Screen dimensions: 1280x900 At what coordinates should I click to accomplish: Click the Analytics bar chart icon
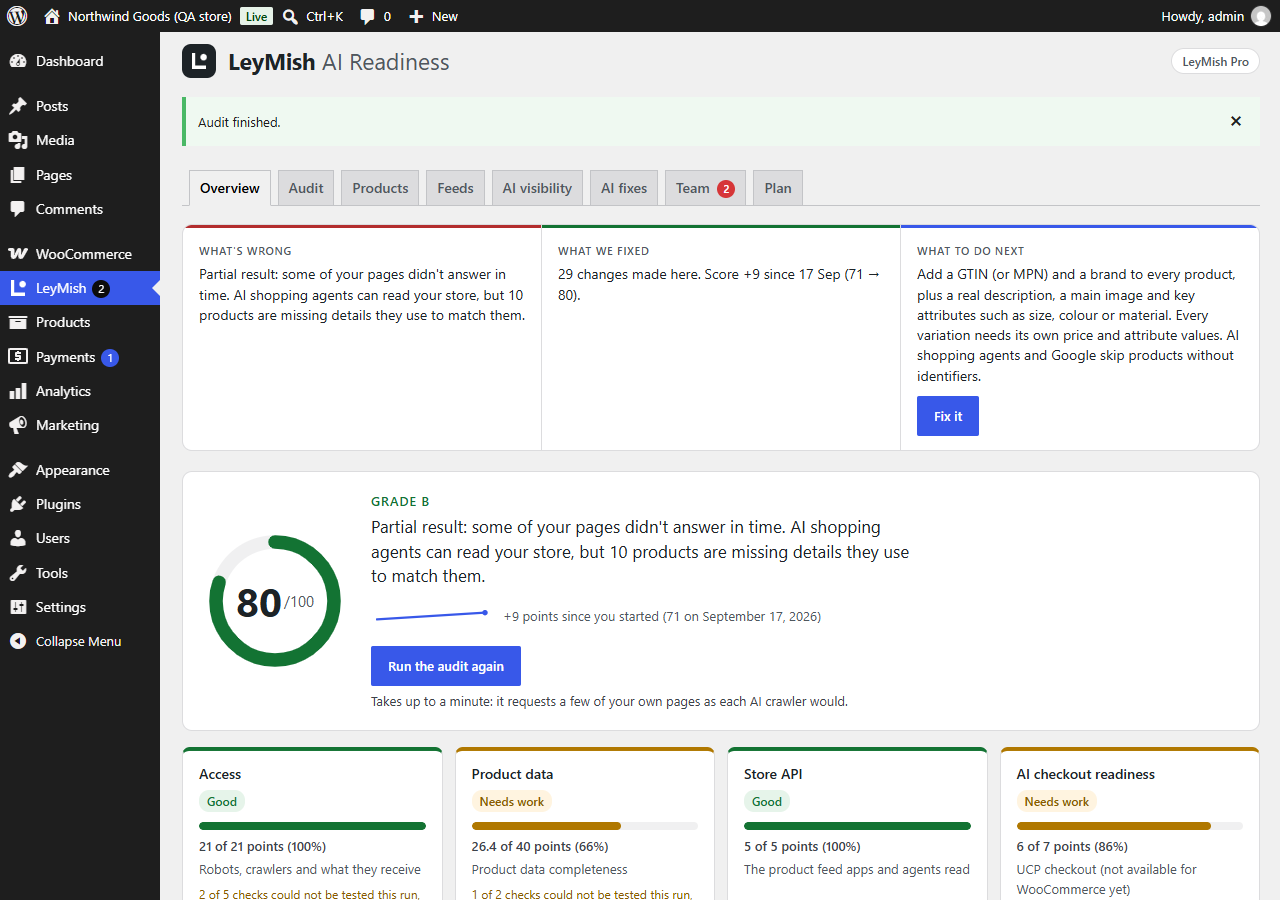[x=18, y=391]
